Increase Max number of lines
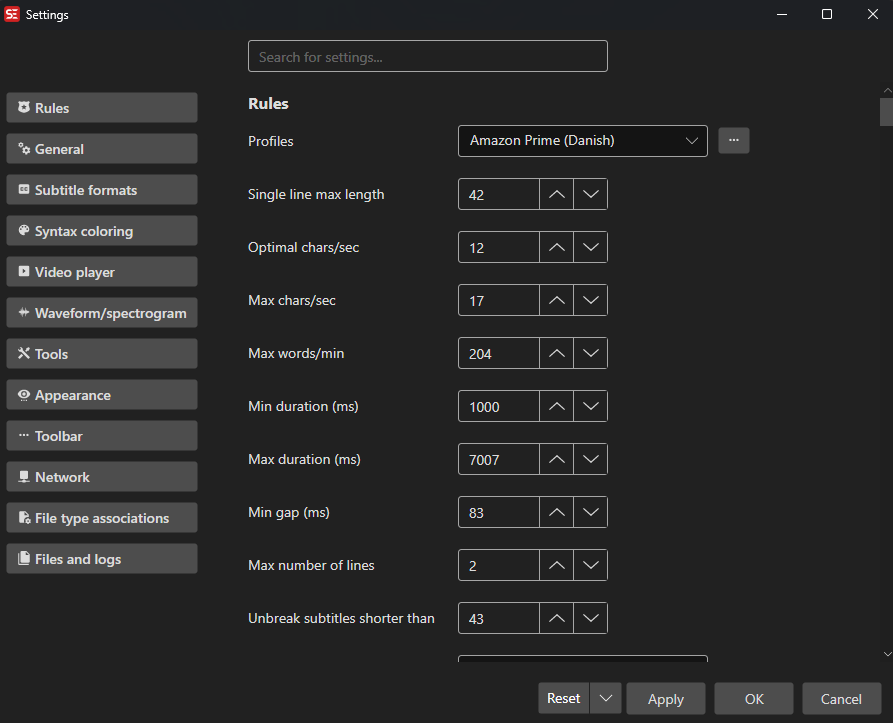893x723 pixels. 556,565
